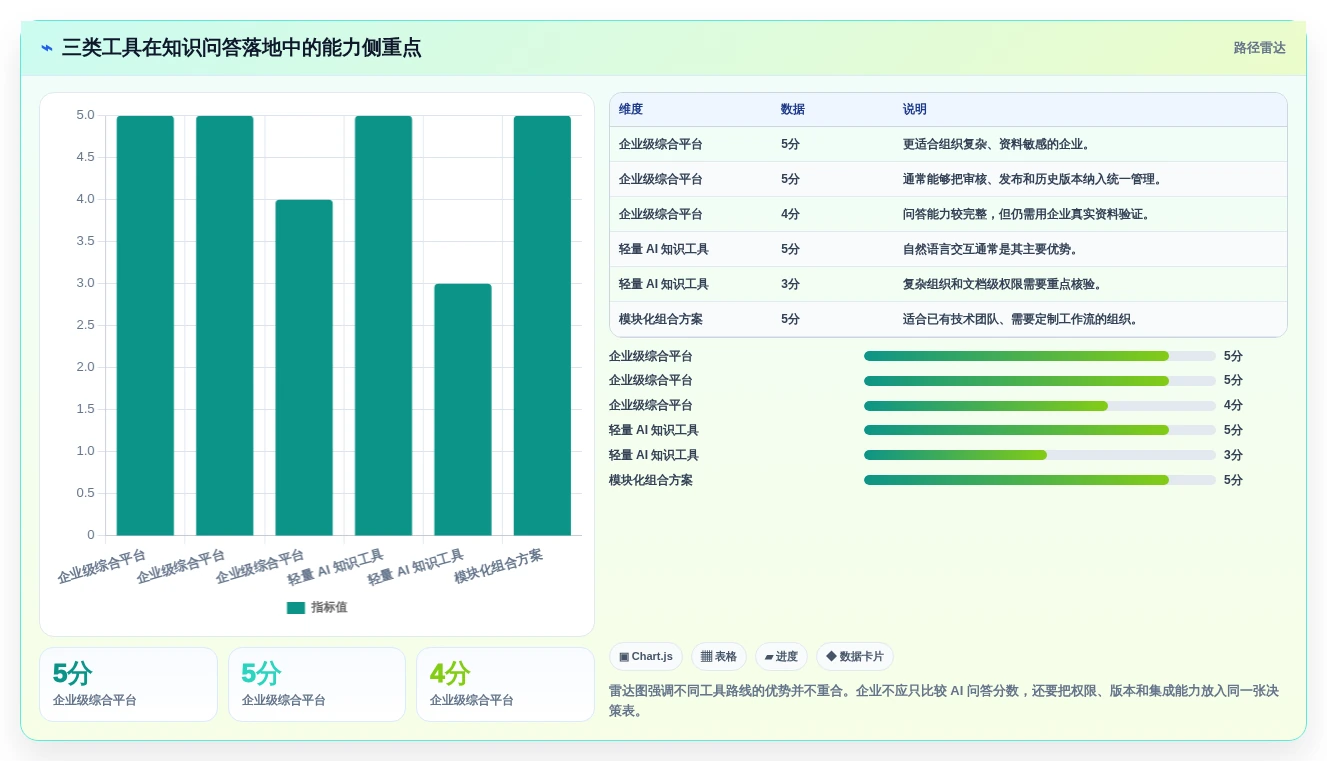The width and height of the screenshot is (1327, 761).
Task: Click the table's 3分 data cell
Action: 790,284
